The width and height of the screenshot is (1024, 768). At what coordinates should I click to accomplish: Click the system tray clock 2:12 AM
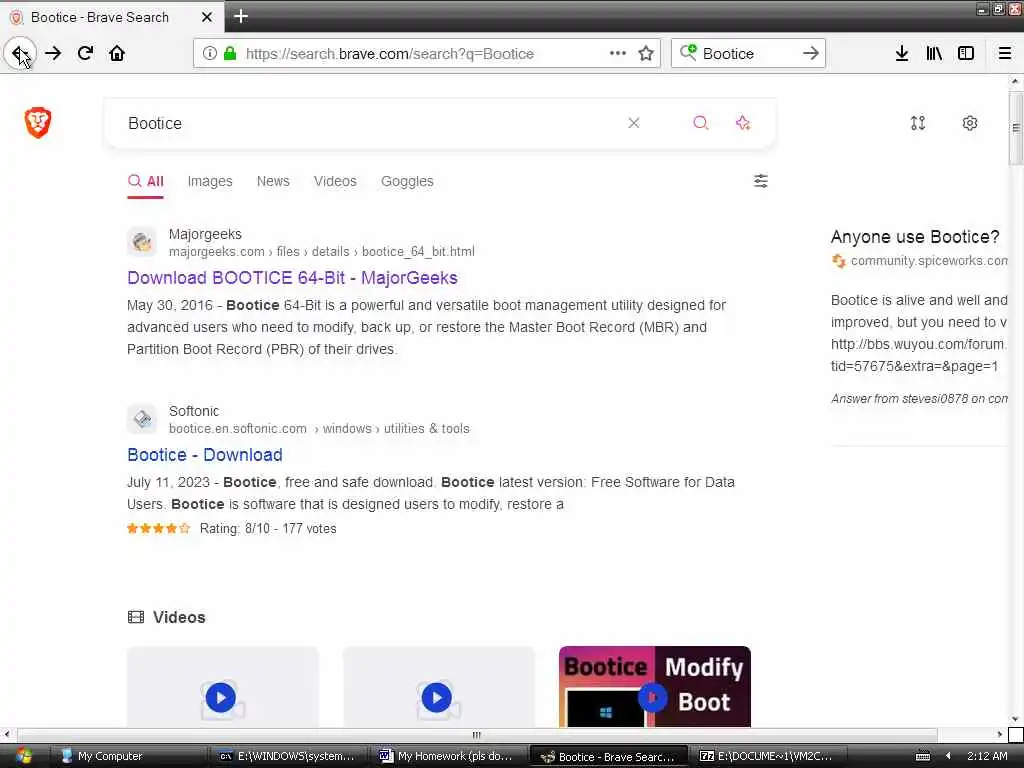coord(987,756)
